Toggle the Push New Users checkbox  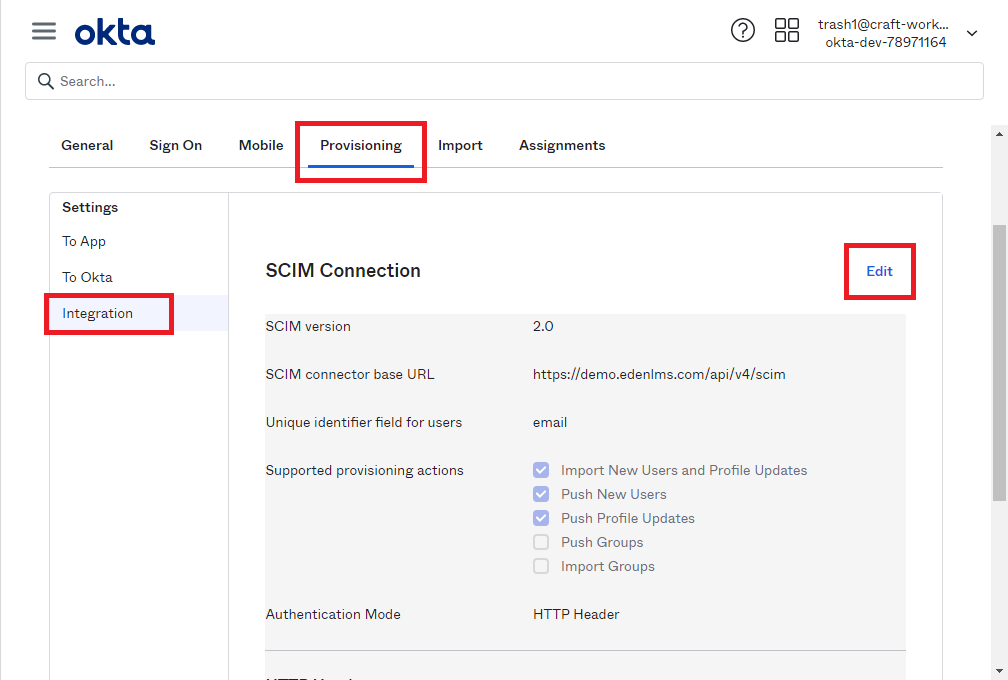tap(541, 494)
